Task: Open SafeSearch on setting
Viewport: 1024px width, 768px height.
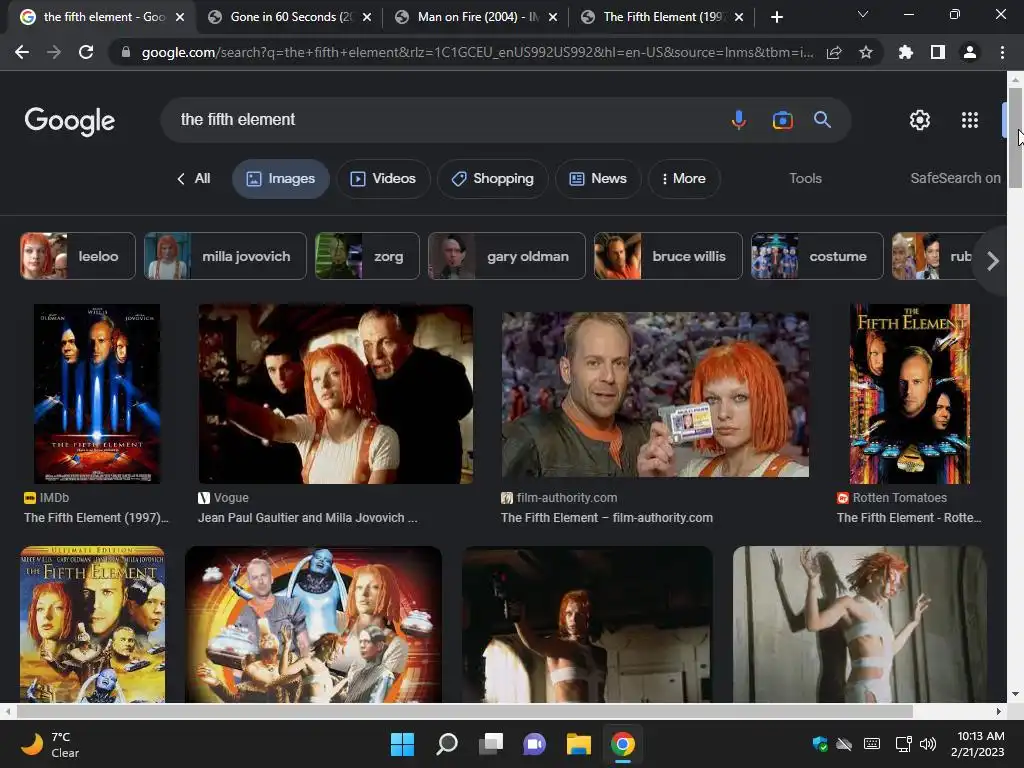Action: coord(955,178)
